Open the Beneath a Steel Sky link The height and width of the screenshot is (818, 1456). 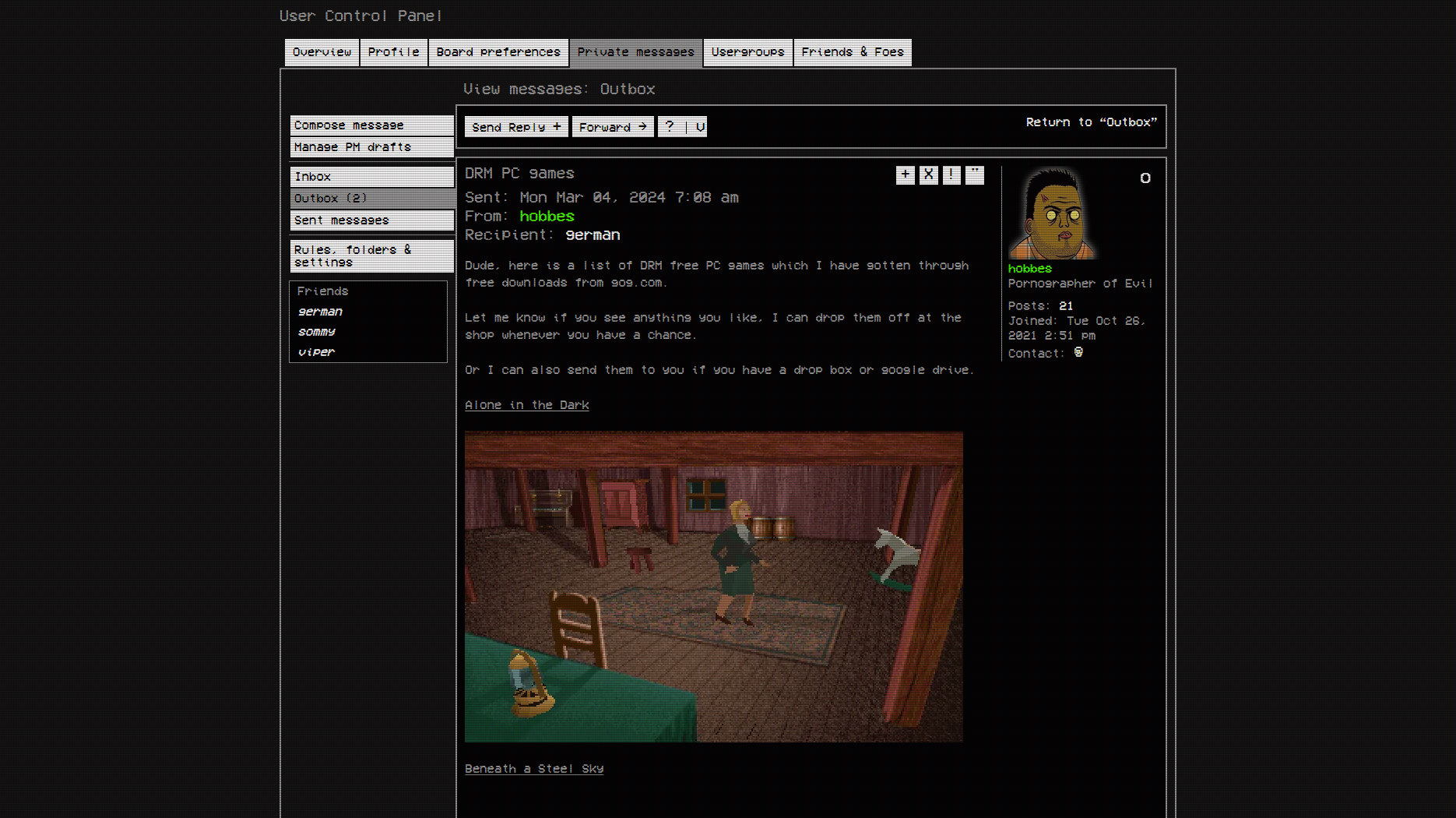(534, 769)
